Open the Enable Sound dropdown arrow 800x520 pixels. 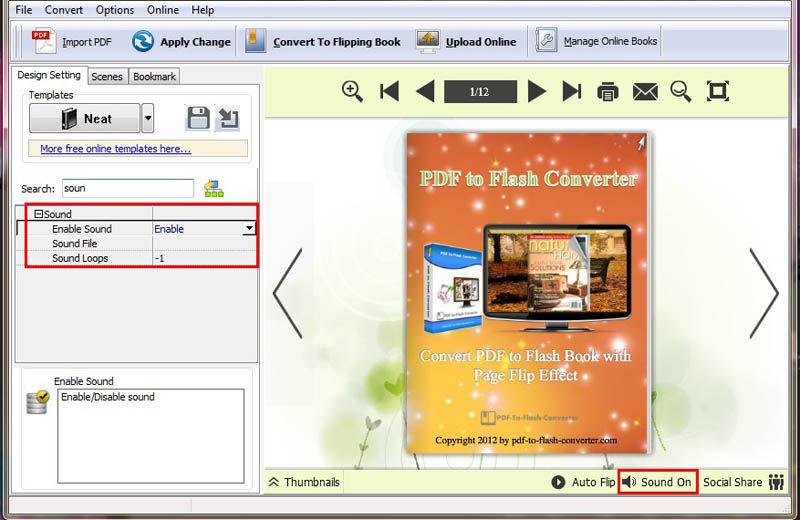click(x=249, y=229)
